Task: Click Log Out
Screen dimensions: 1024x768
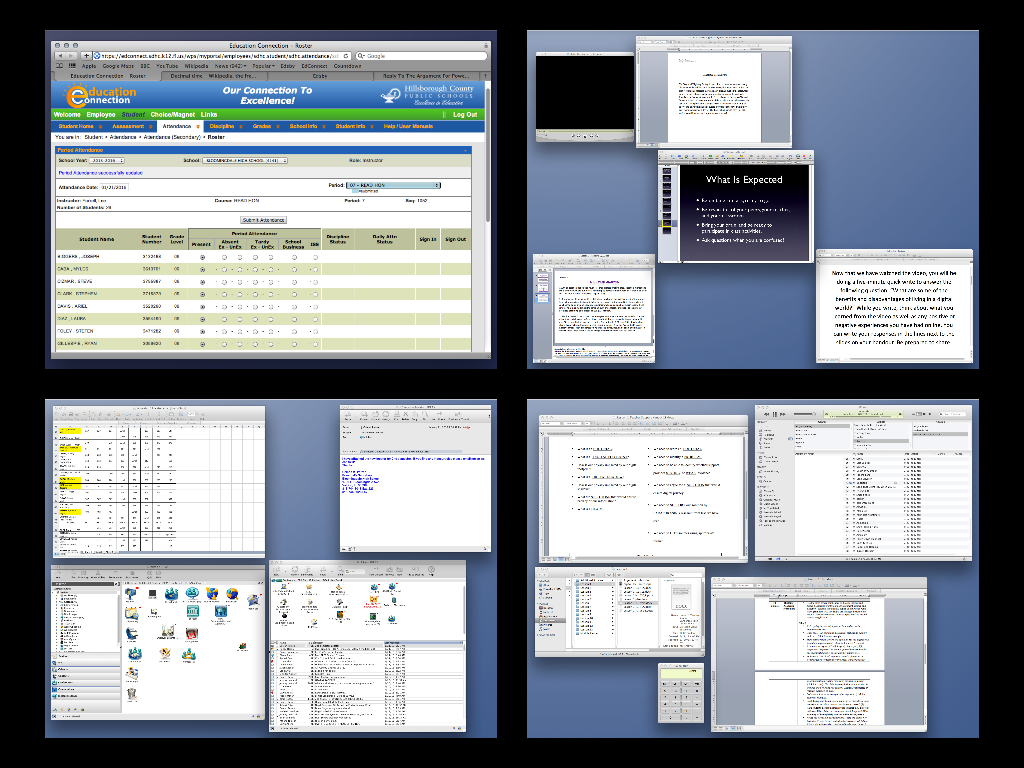Action: coord(465,115)
